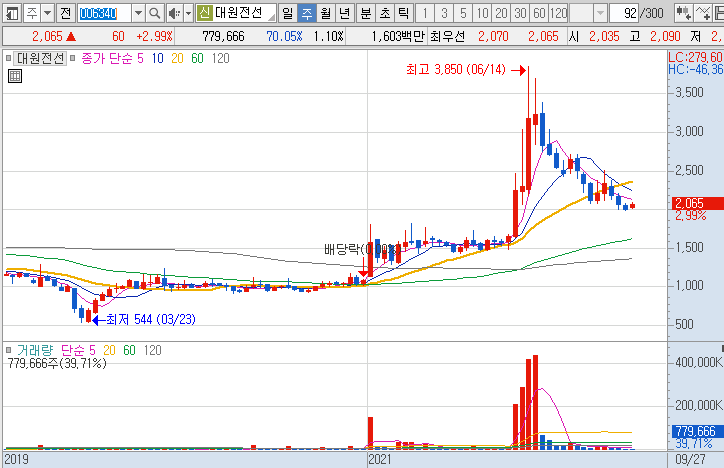This screenshot has height=468, width=724.
Task: Click the +2.99% change value
Action: click(154, 36)
